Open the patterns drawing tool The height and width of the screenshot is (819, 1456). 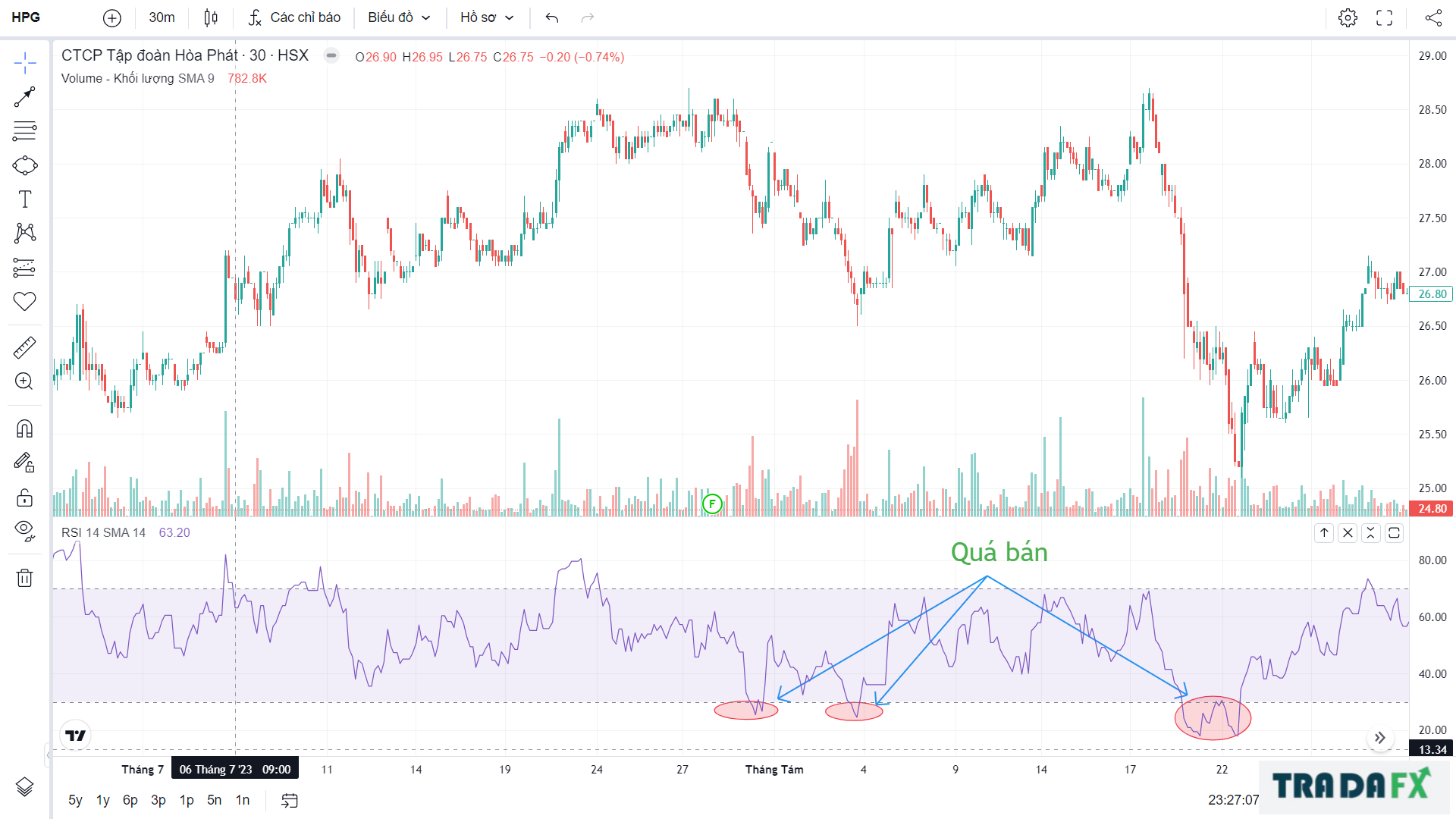[x=25, y=233]
